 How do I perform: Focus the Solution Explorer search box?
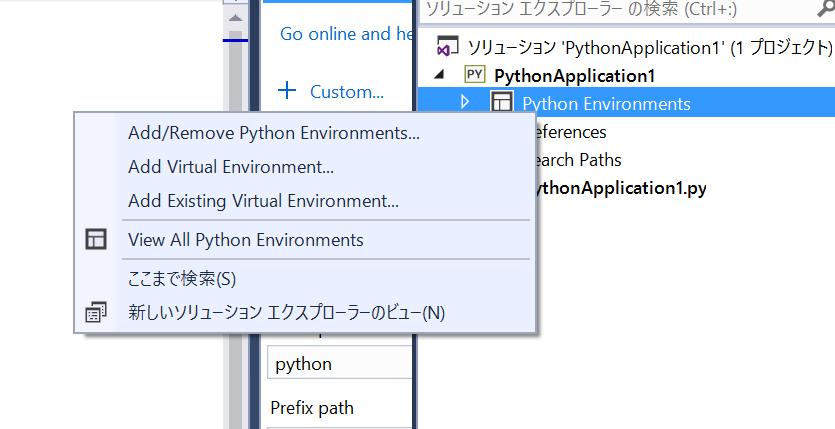(x=610, y=9)
